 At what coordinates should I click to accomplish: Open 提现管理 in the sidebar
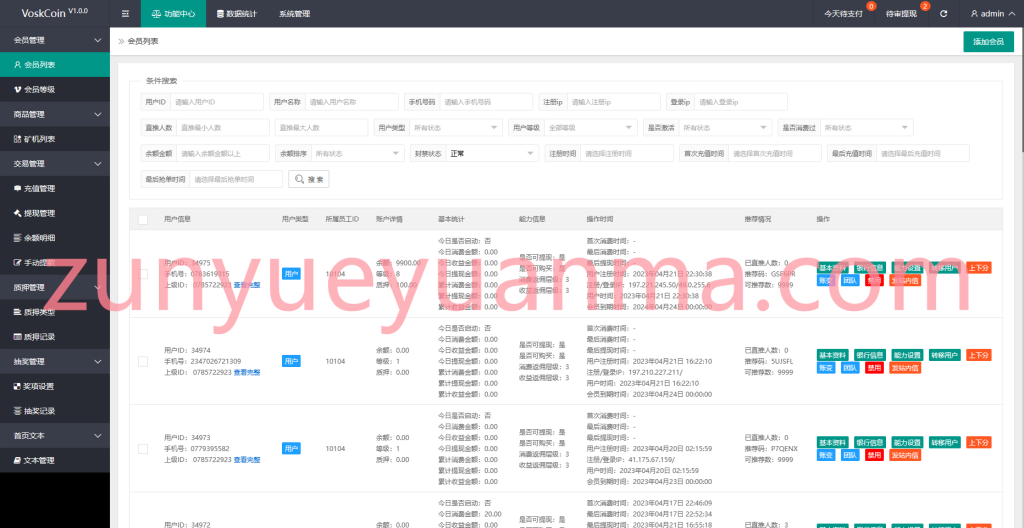click(55, 213)
